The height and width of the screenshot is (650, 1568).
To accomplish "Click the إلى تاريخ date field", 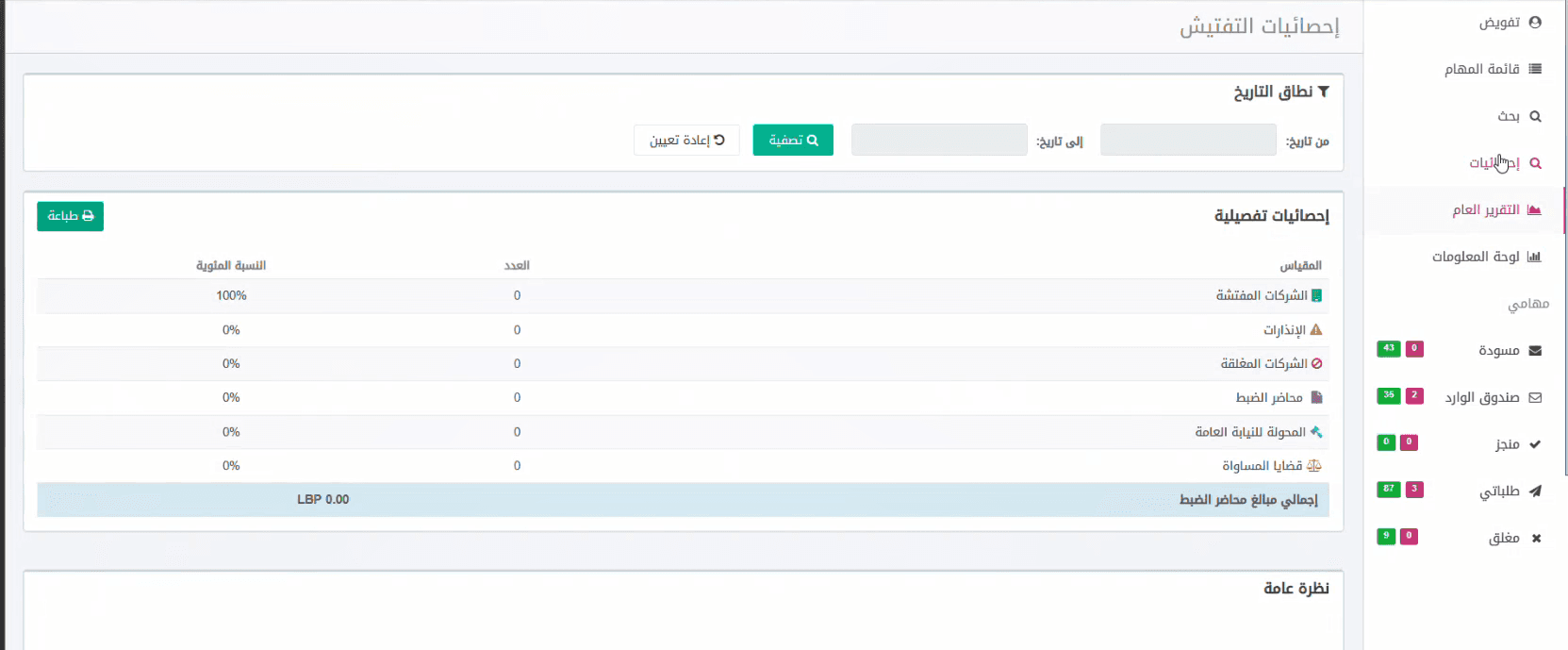I will tap(939, 140).
